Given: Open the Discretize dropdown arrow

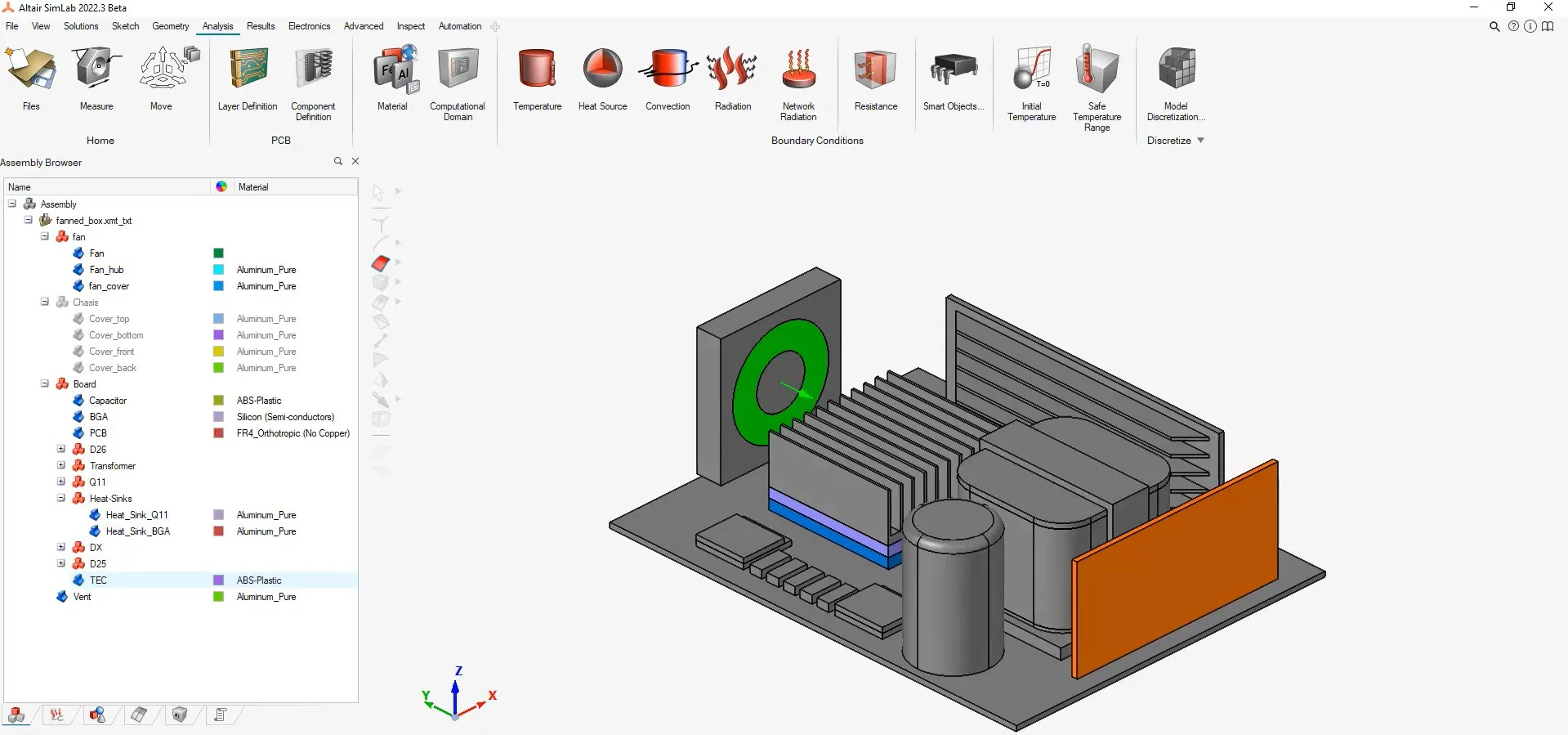Looking at the screenshot, I should coord(1200,141).
